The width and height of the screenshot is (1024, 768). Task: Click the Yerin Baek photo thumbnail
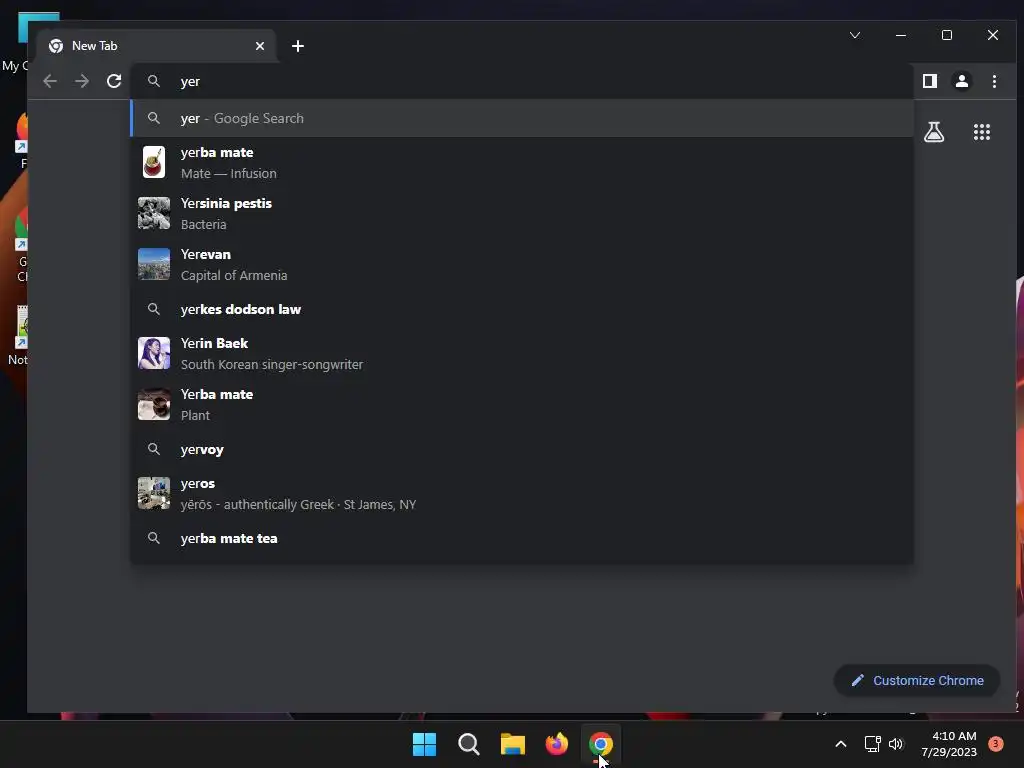click(x=154, y=353)
